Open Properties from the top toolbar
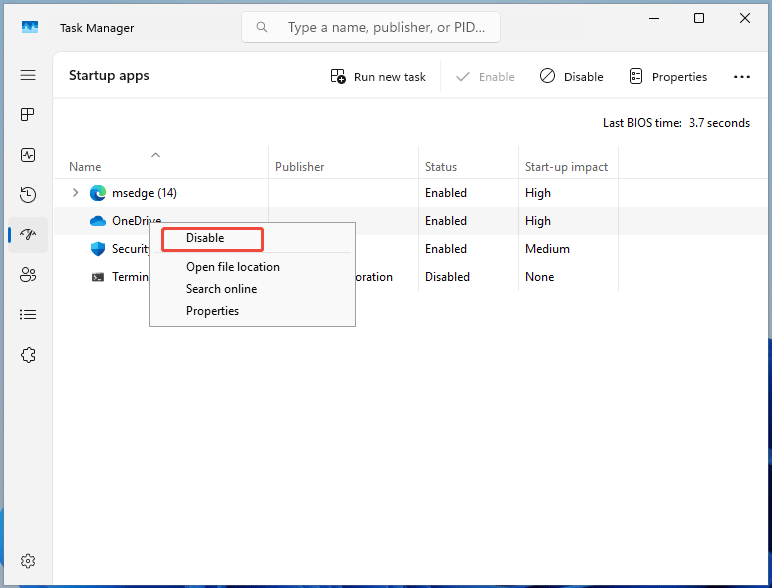772x588 pixels. (667, 77)
